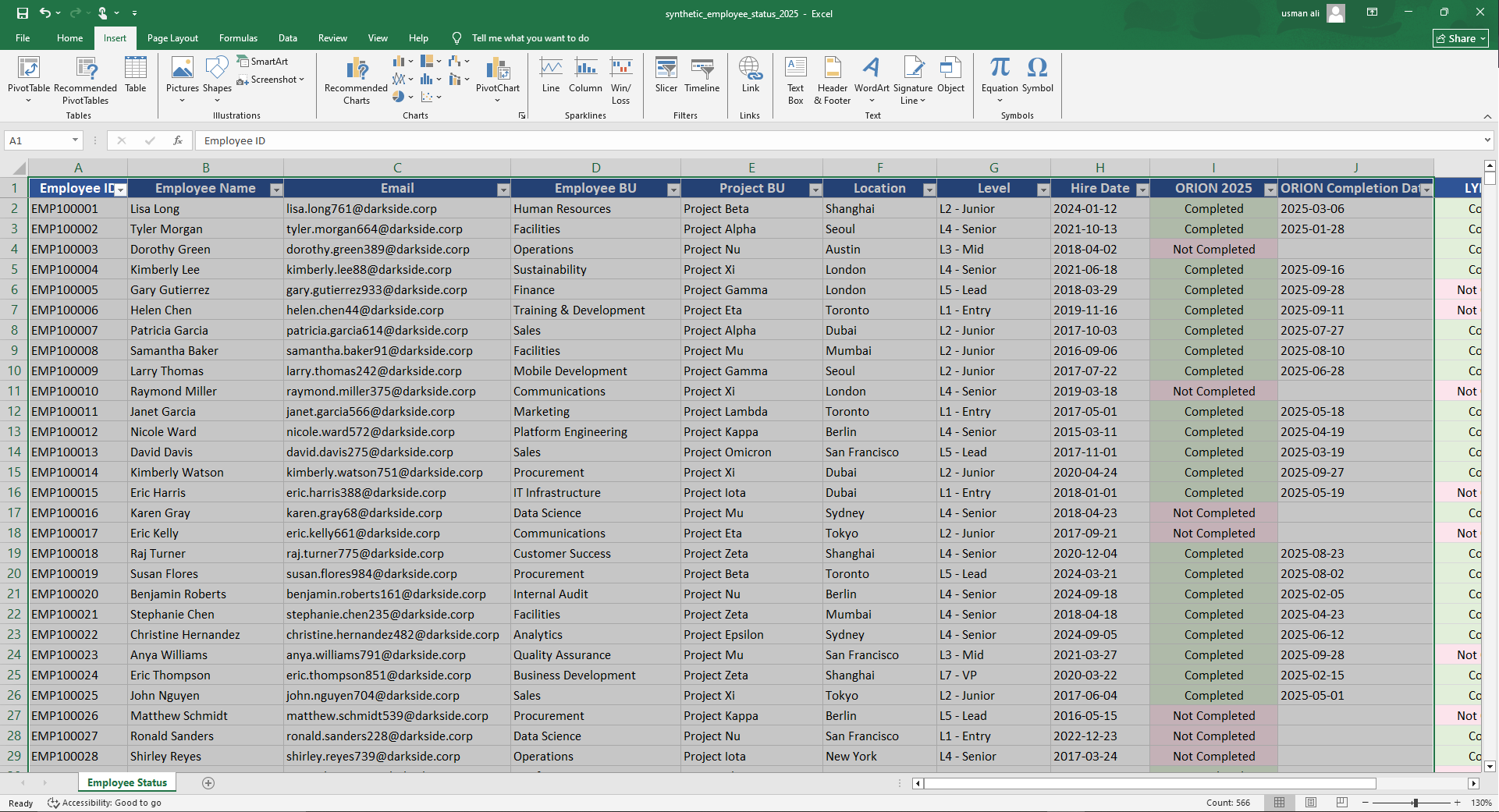Open the Charts group dialog launcher
The height and width of the screenshot is (812, 1499).
[x=522, y=115]
